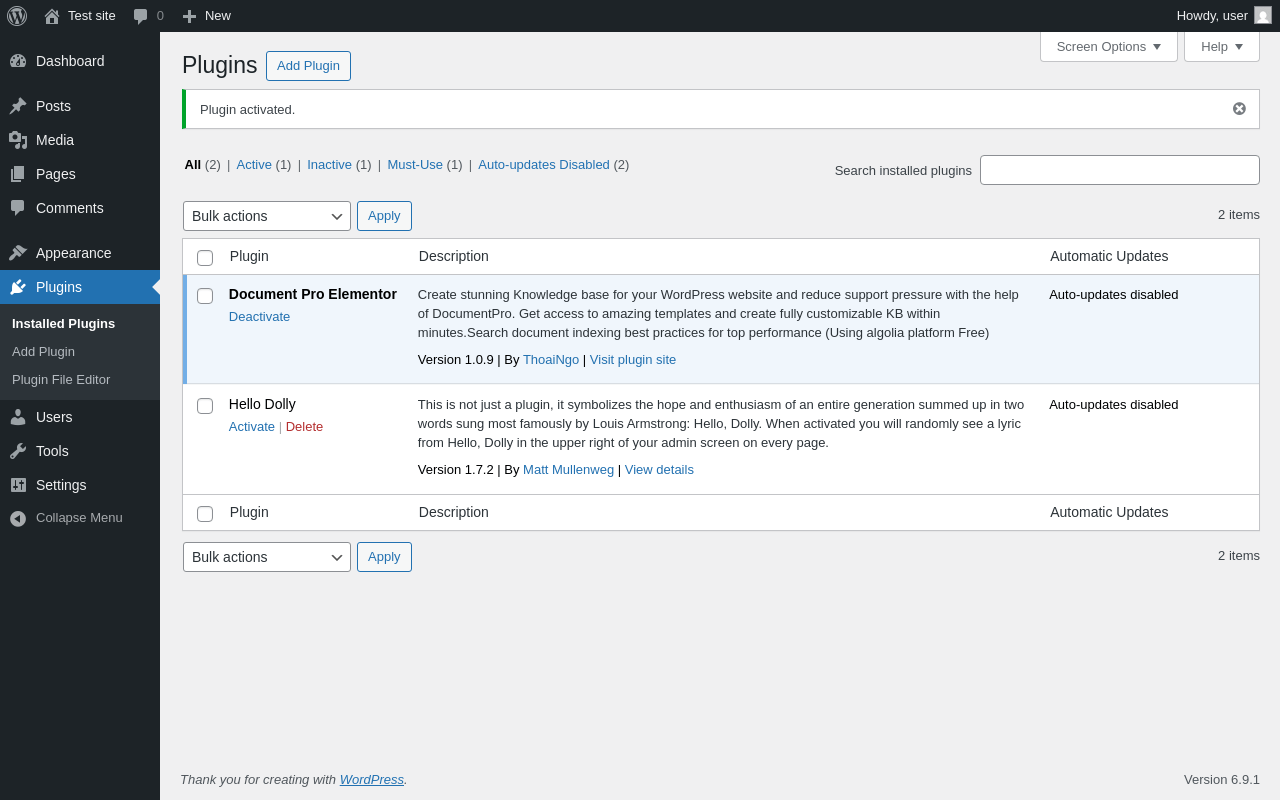Click the comments bubble icon in admin bar

[x=141, y=16]
